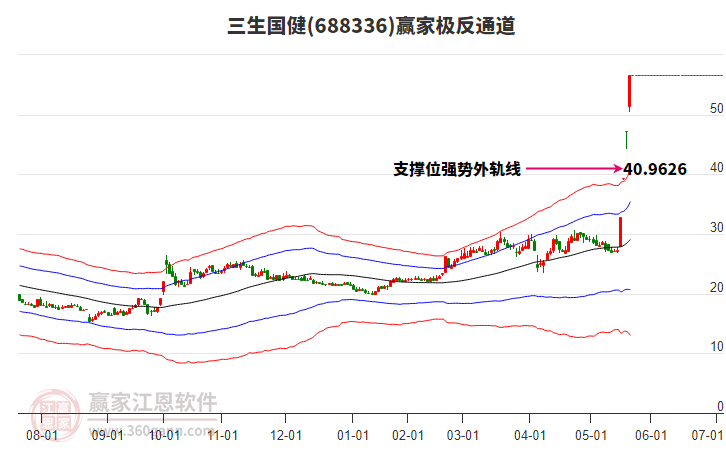Click the 30 price axis label
The image size is (726, 450).
pyautogui.click(x=716, y=227)
